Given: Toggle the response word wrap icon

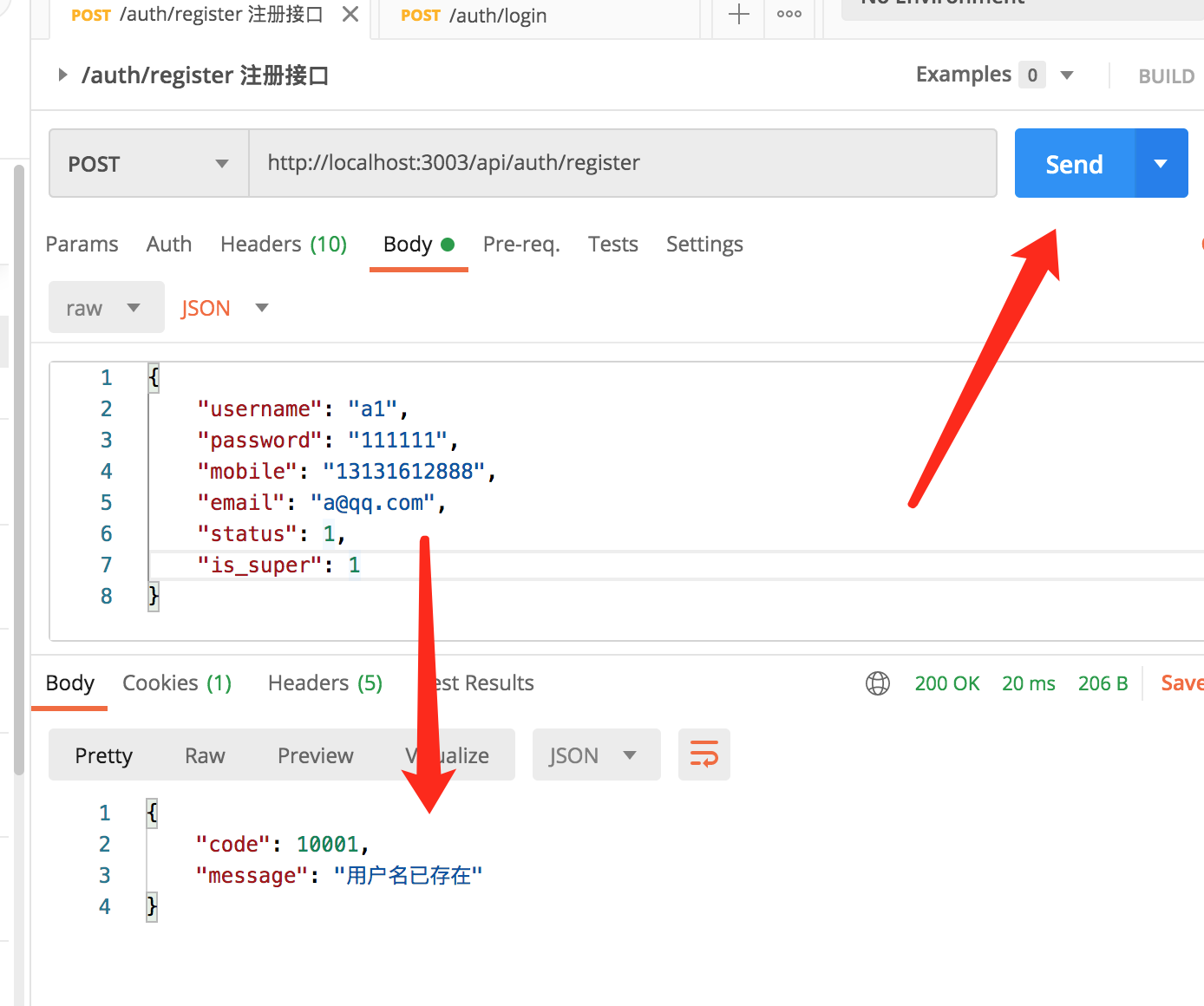Looking at the screenshot, I should pyautogui.click(x=704, y=754).
